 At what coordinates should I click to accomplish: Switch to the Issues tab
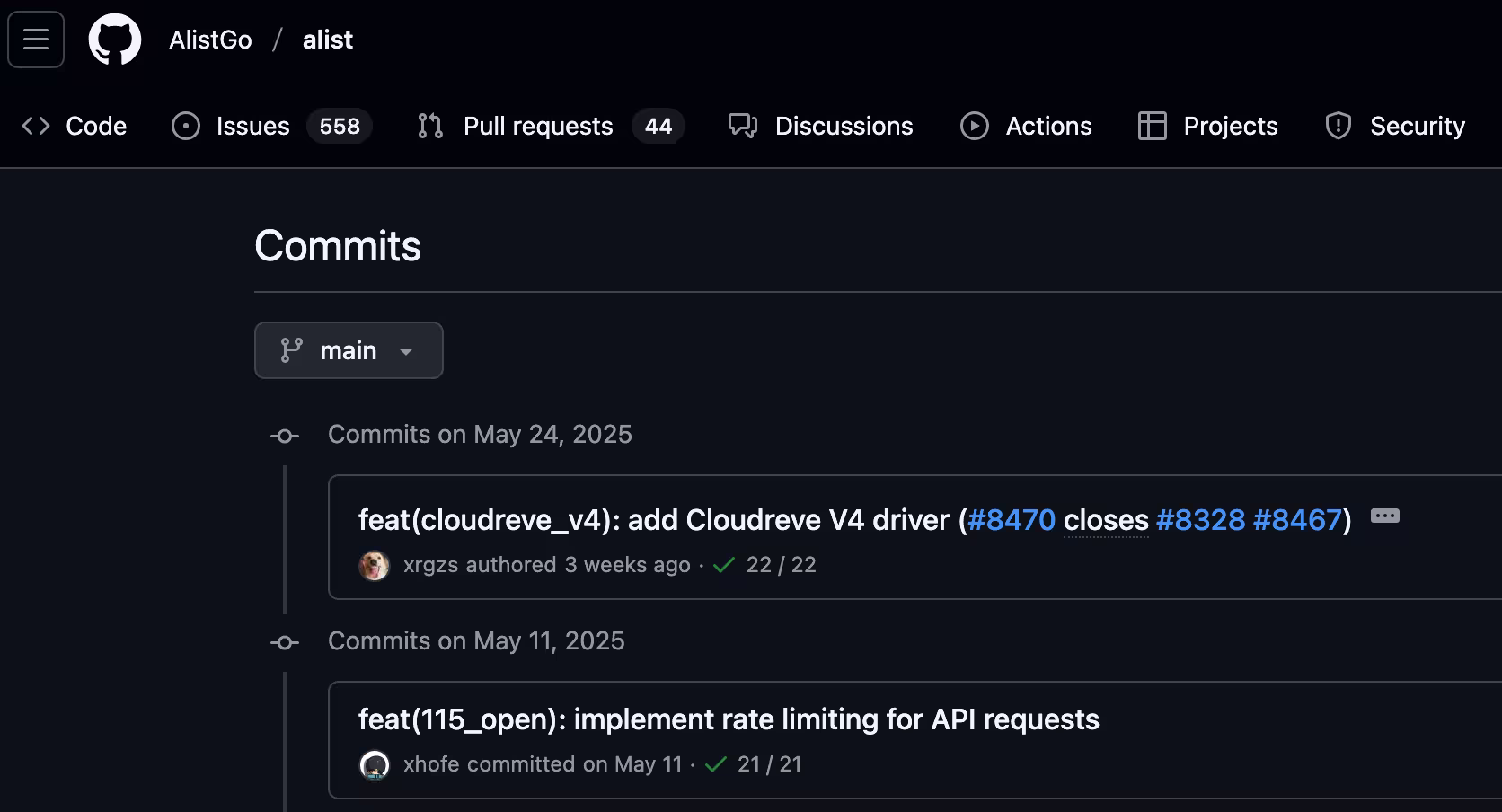pyautogui.click(x=271, y=126)
